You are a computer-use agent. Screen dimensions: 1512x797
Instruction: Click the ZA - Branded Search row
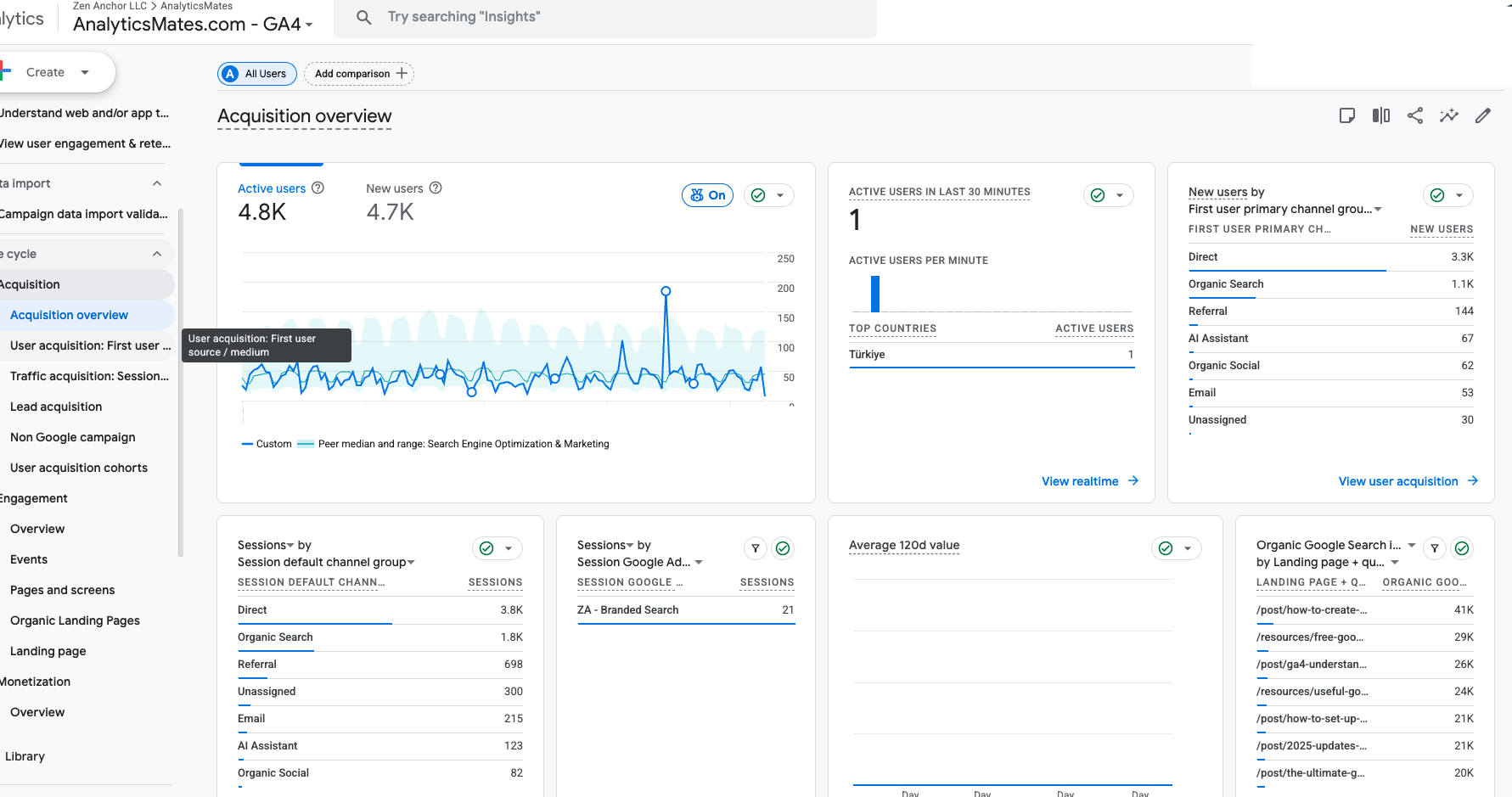686,610
